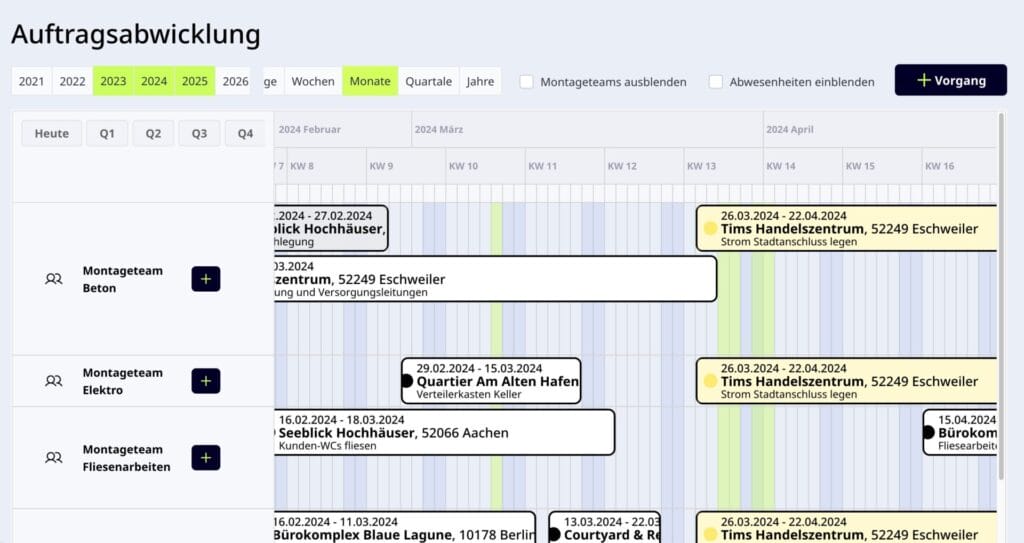Screen dimensions: 1024x543
Task: Switch view to Wochen
Action: point(313,81)
